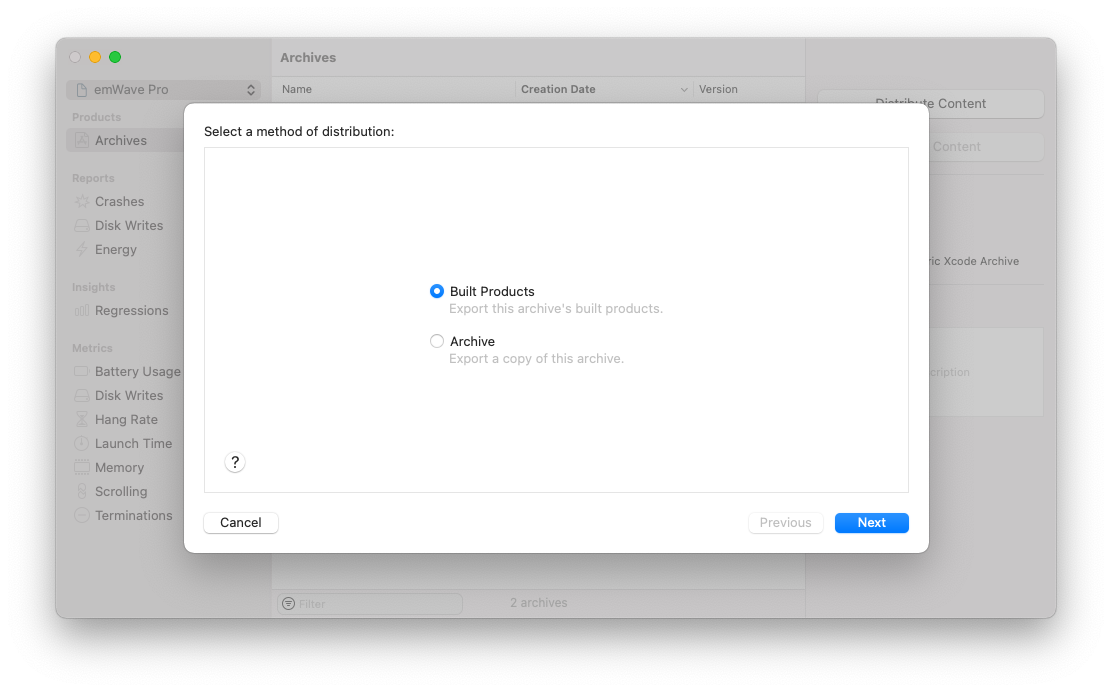
Task: Click the Creation Date sort chevron
Action: pyautogui.click(x=684, y=89)
